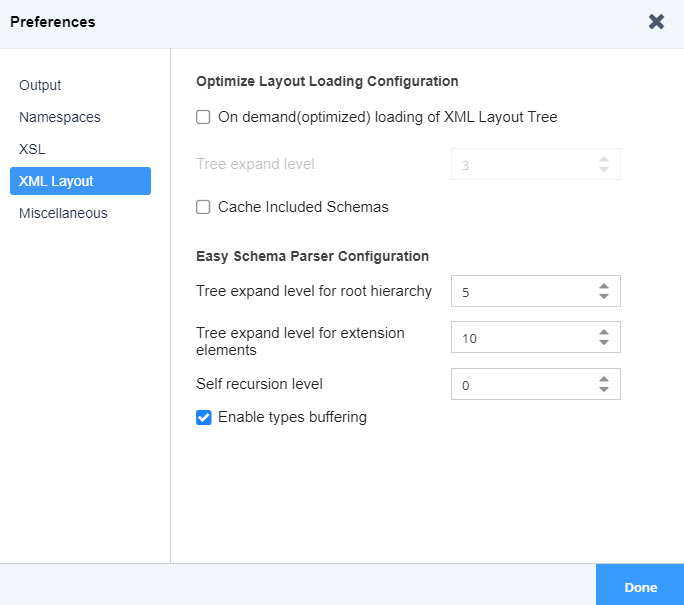
Task: Check the Cache Included Schemas option
Action: (x=203, y=207)
